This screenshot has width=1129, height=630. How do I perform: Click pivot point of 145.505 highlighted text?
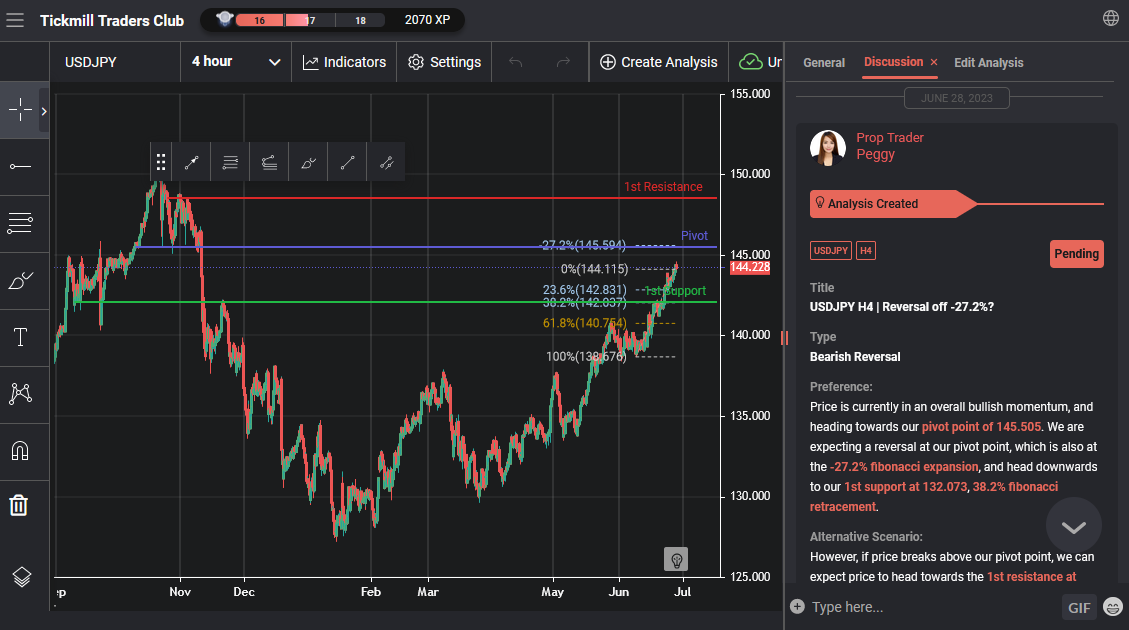[x=981, y=426]
